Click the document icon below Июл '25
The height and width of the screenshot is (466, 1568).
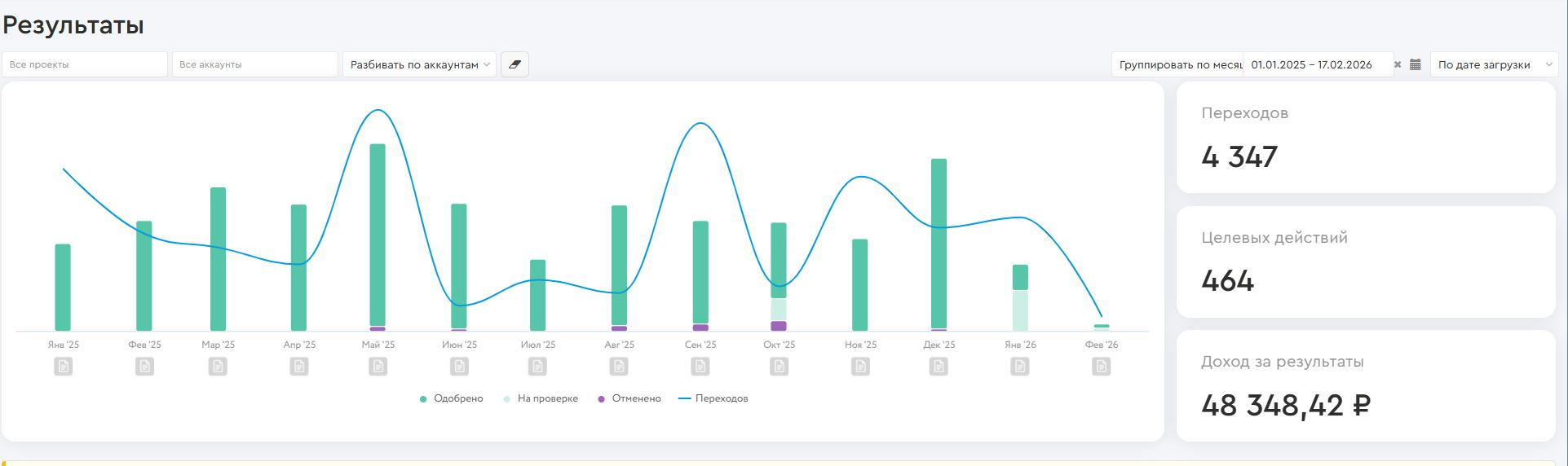[538, 367]
